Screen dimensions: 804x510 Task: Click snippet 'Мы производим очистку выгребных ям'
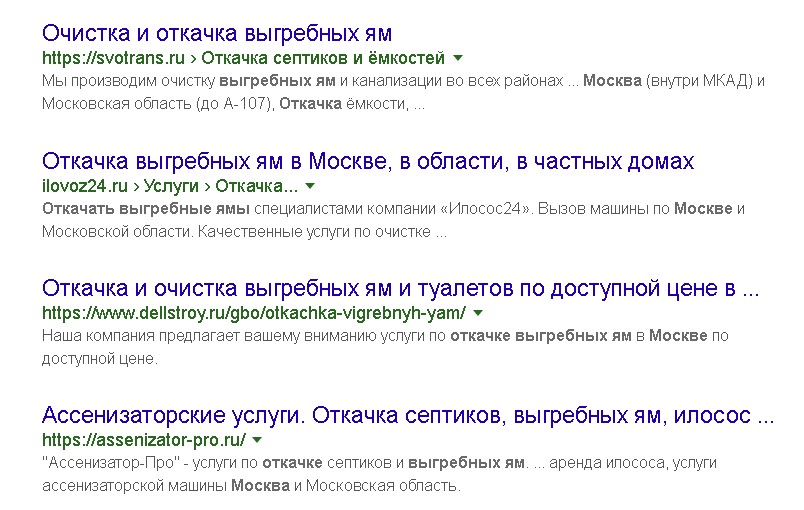click(189, 81)
